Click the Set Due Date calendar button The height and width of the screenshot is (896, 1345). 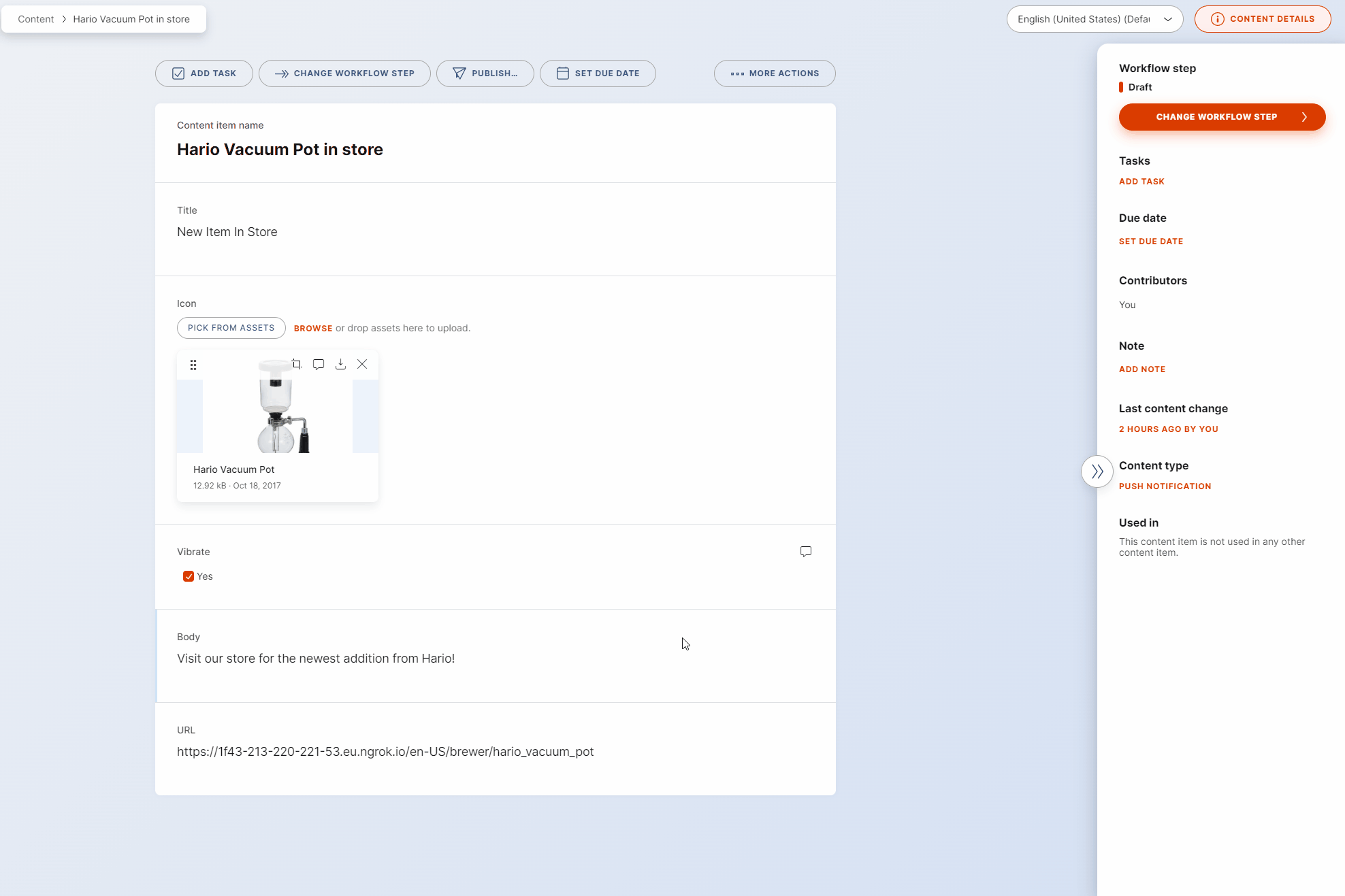click(598, 73)
